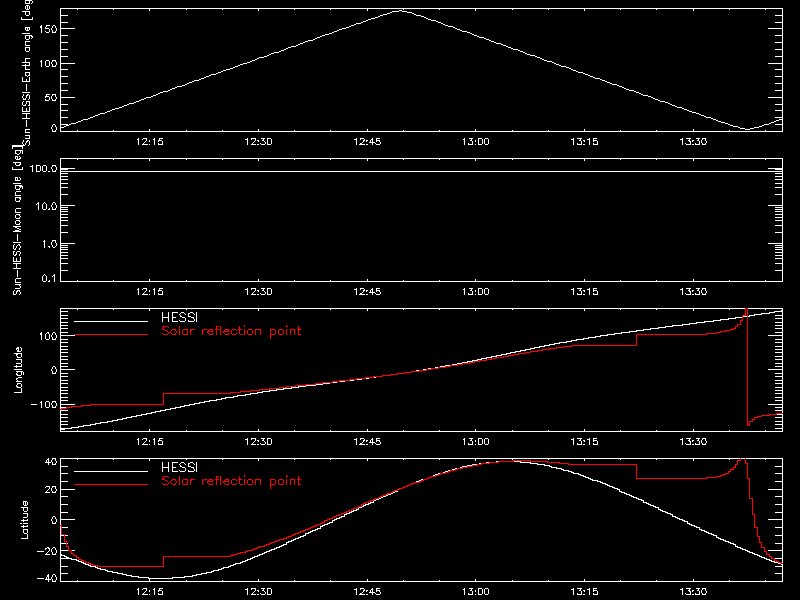Select 12:30 label under Earth angle plot
This screenshot has width=800, height=600.
pyautogui.click(x=258, y=141)
